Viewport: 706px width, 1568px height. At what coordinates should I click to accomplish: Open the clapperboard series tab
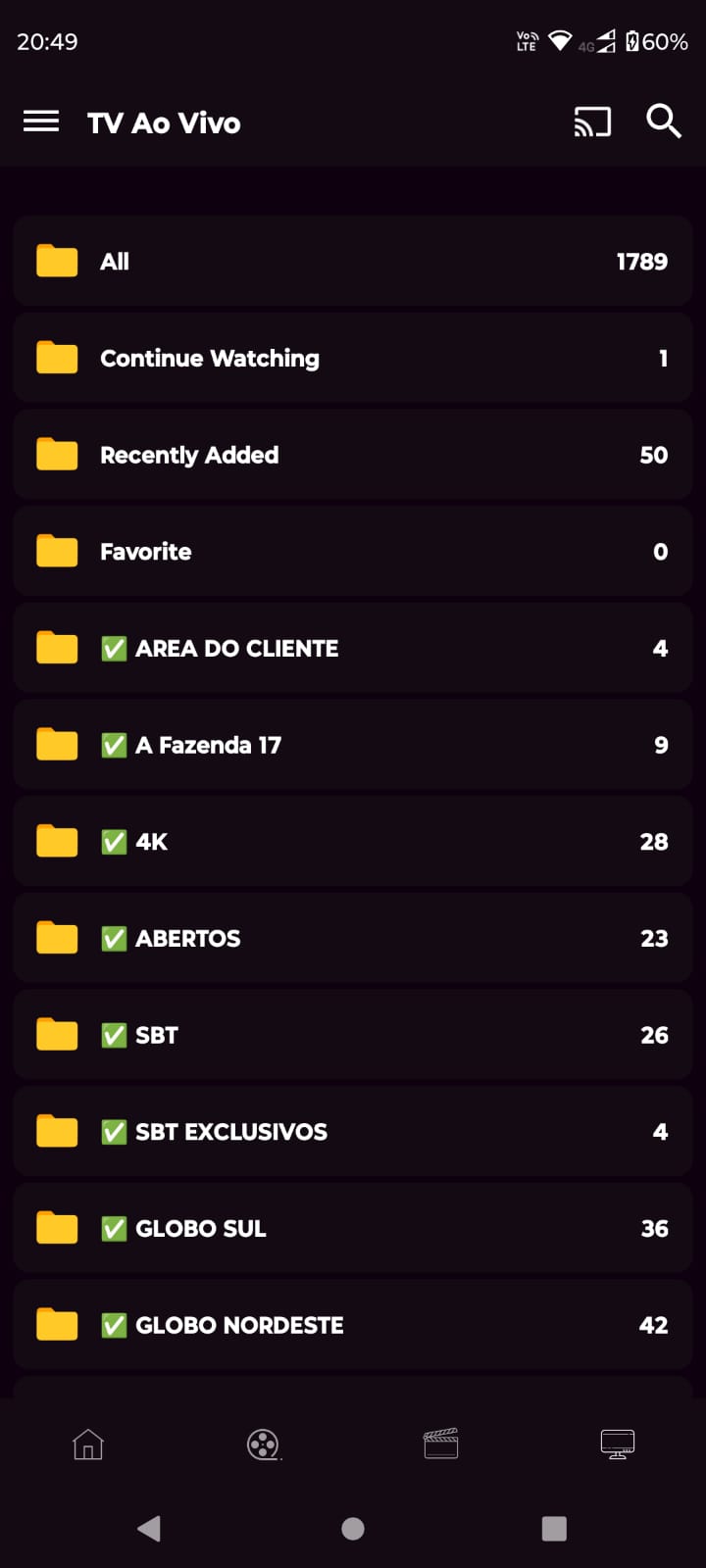click(441, 1445)
